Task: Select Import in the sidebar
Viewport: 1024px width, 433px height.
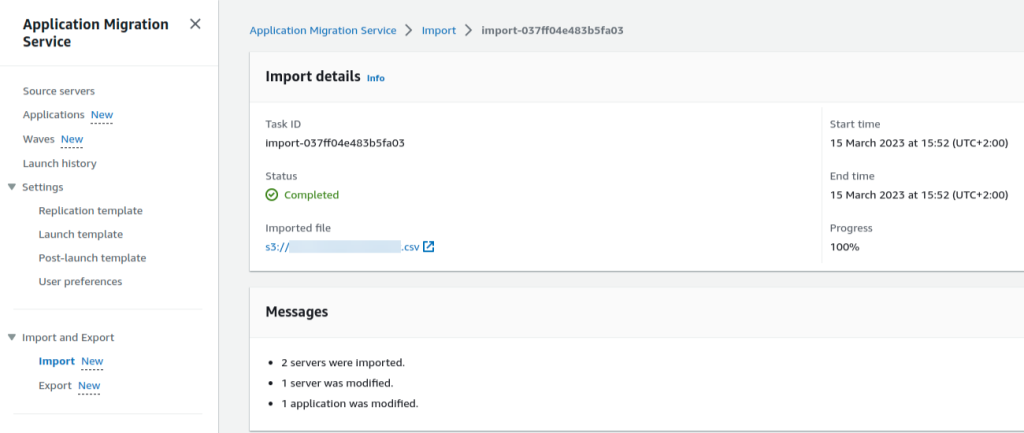Action: click(x=57, y=361)
